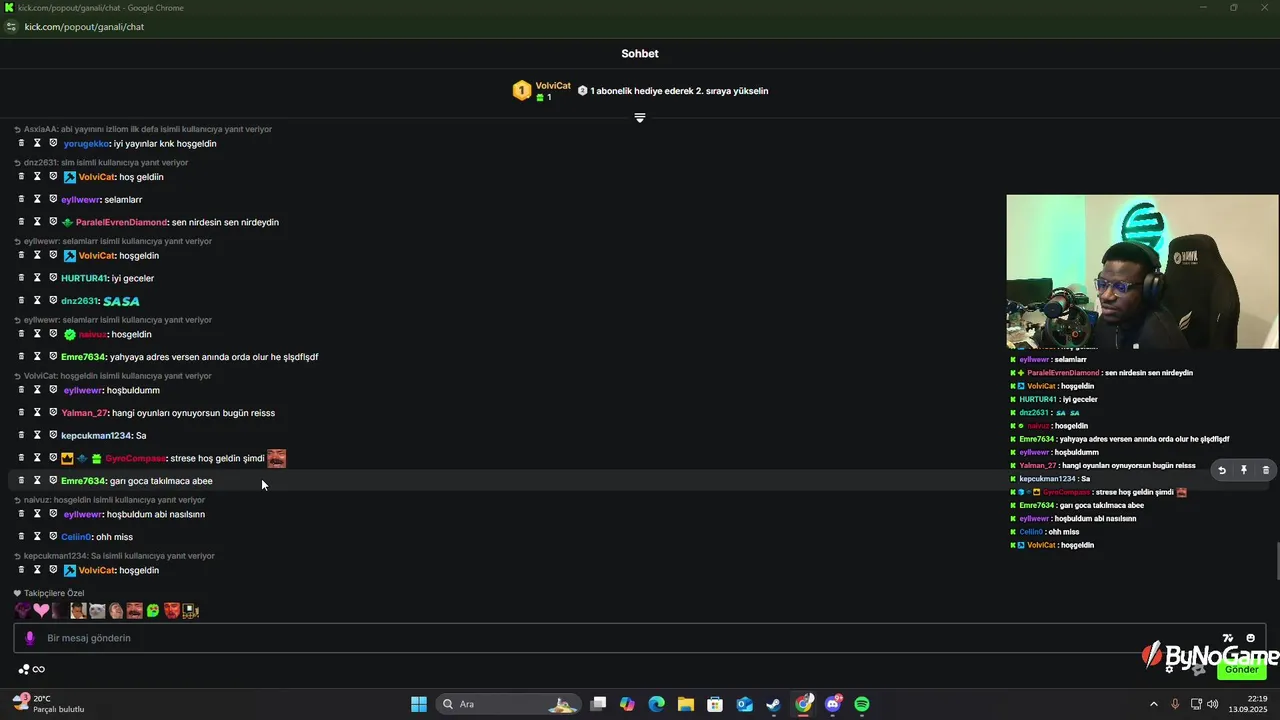Open File Explorer from the taskbar

[686, 704]
